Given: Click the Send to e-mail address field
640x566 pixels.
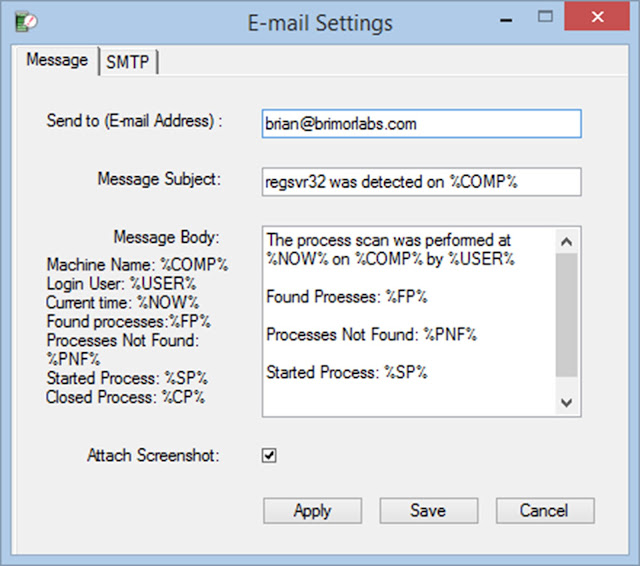Looking at the screenshot, I should [420, 123].
